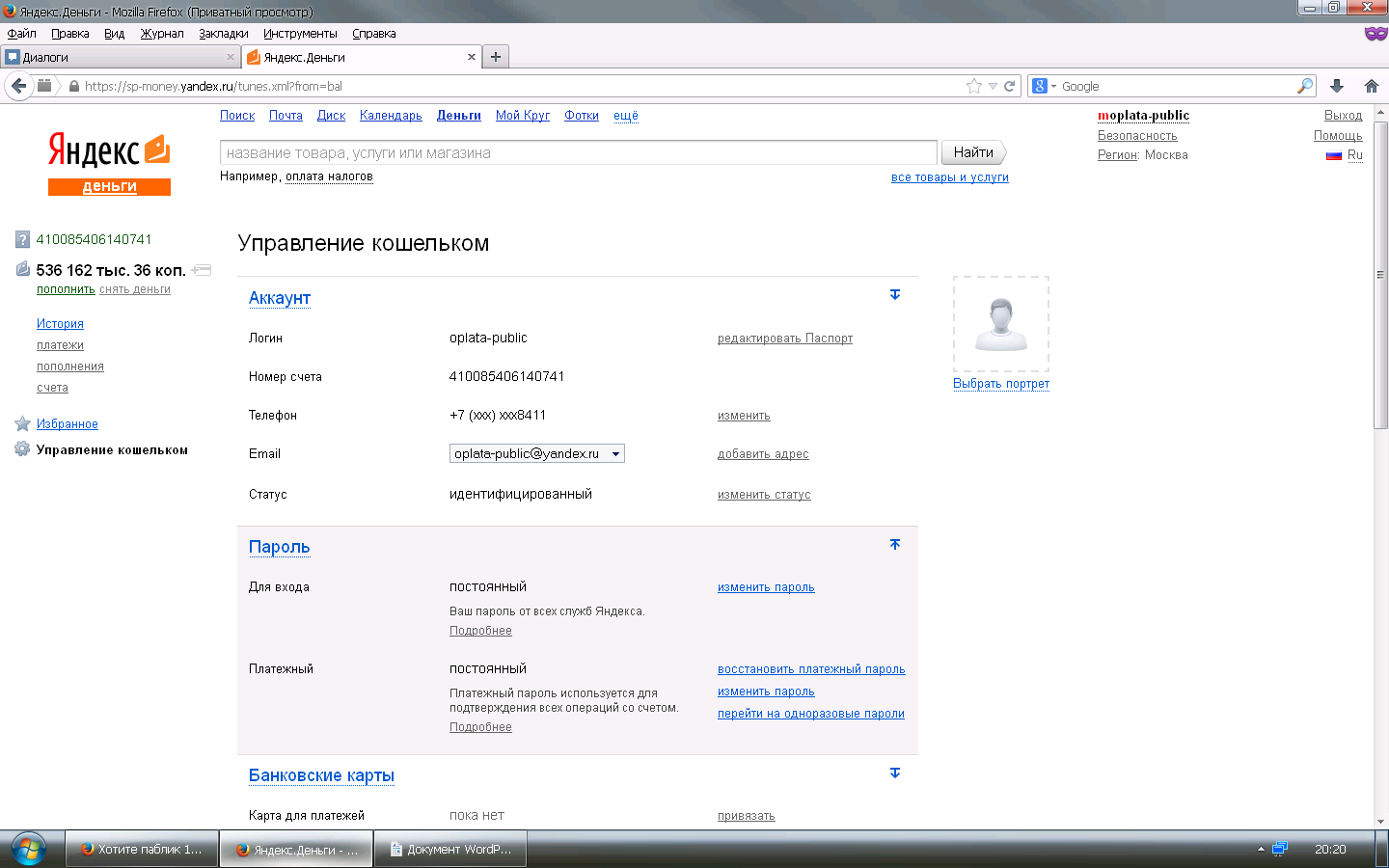Image resolution: width=1389 pixels, height=868 pixels.
Task: Show hidden system tray icons arrow
Action: 1261,849
